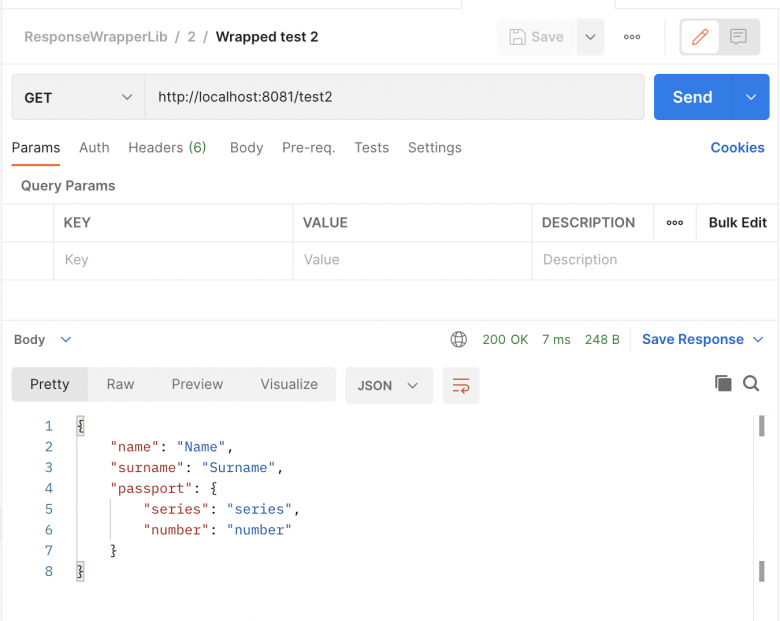Switch to the Pre-req. tab
Image resolution: width=780 pixels, height=621 pixels.
(308, 148)
